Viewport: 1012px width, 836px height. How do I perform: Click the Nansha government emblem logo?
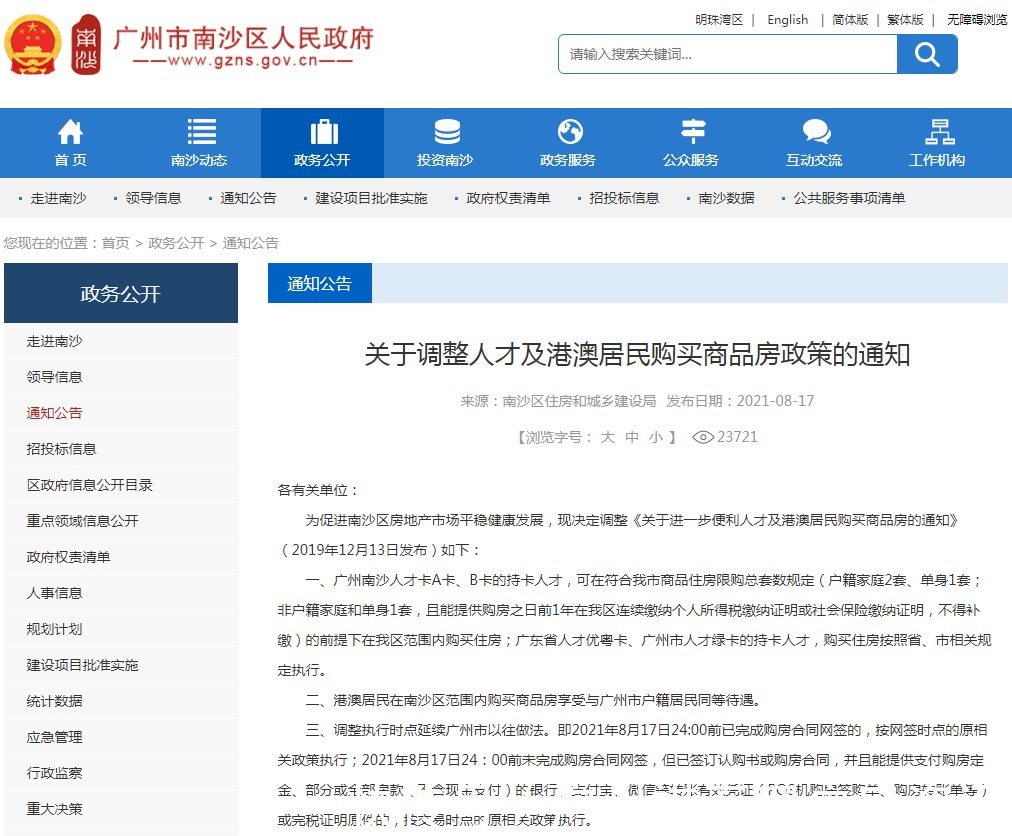coord(36,46)
